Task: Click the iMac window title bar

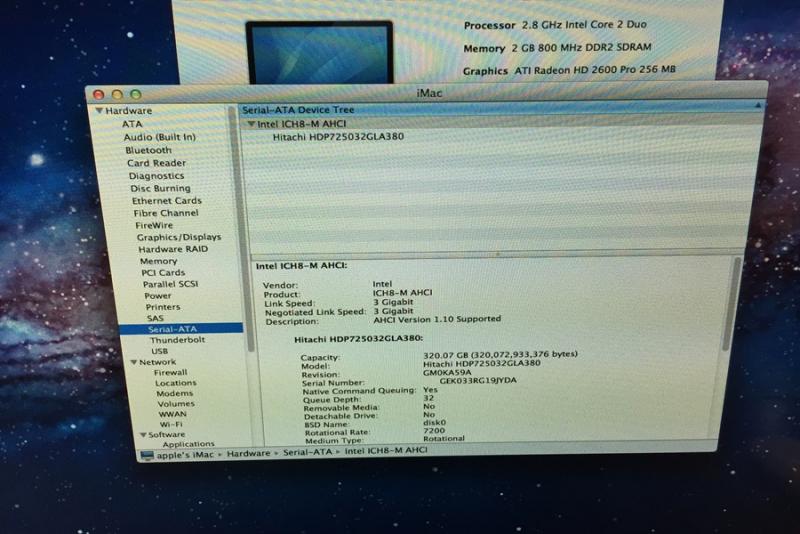Action: pyautogui.click(x=429, y=93)
